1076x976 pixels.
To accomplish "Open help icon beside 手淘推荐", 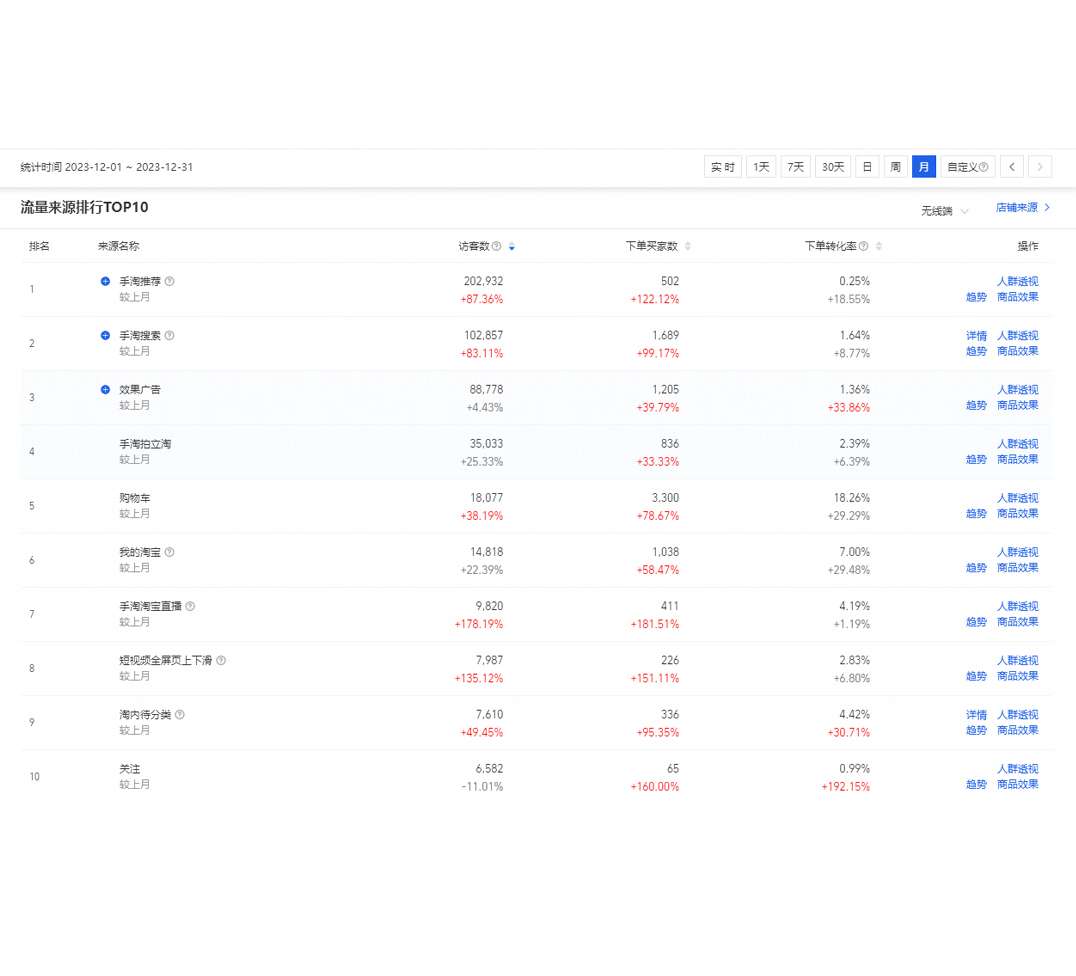I will tap(169, 281).
